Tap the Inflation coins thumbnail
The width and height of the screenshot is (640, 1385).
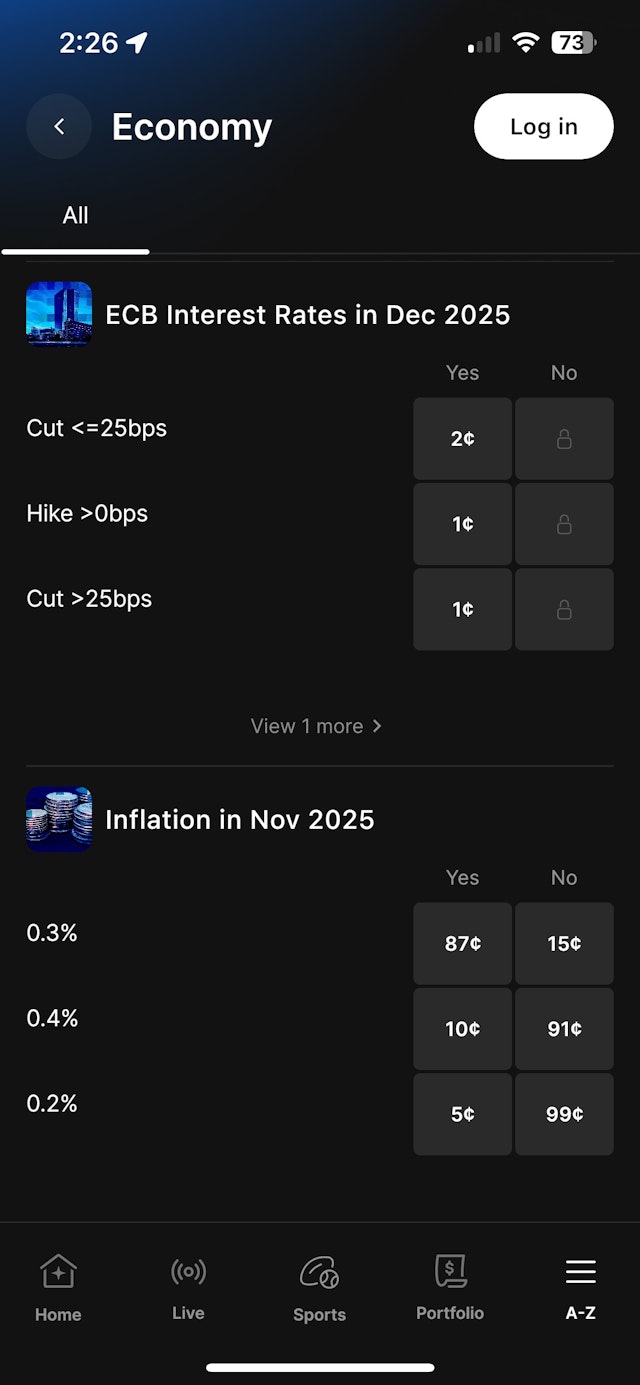pos(59,819)
